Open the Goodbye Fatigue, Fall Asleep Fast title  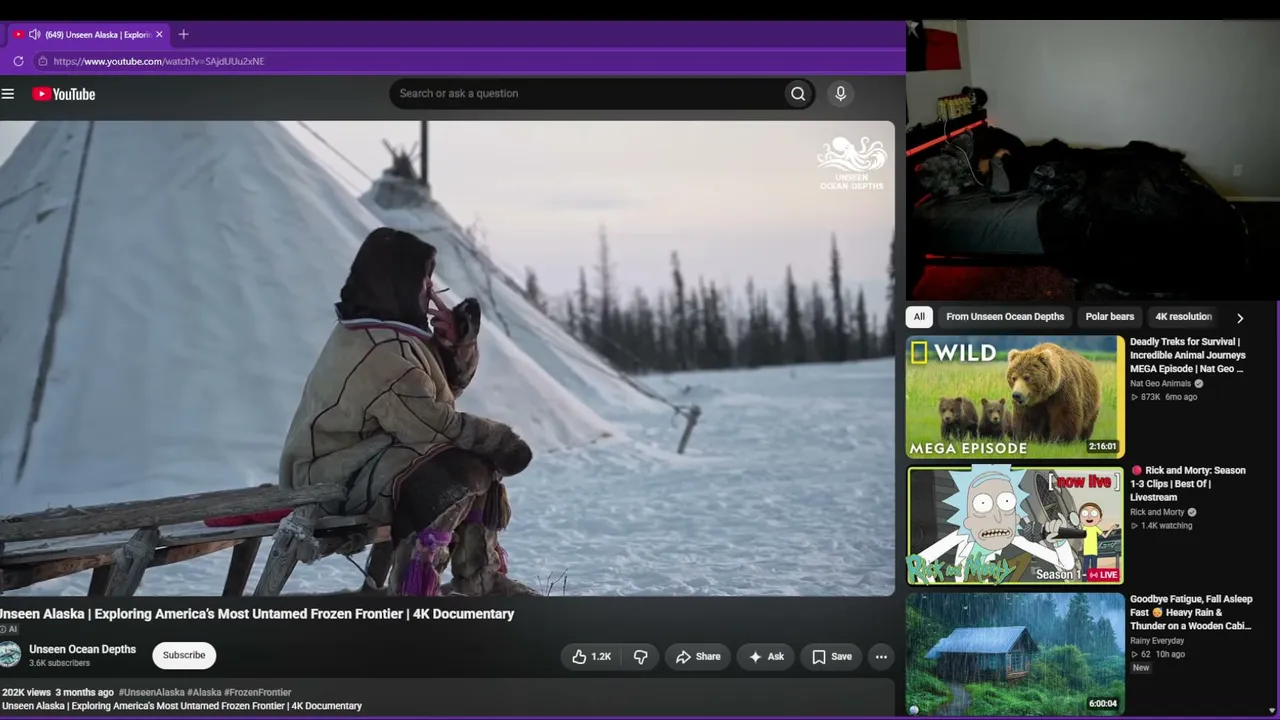pos(1191,612)
